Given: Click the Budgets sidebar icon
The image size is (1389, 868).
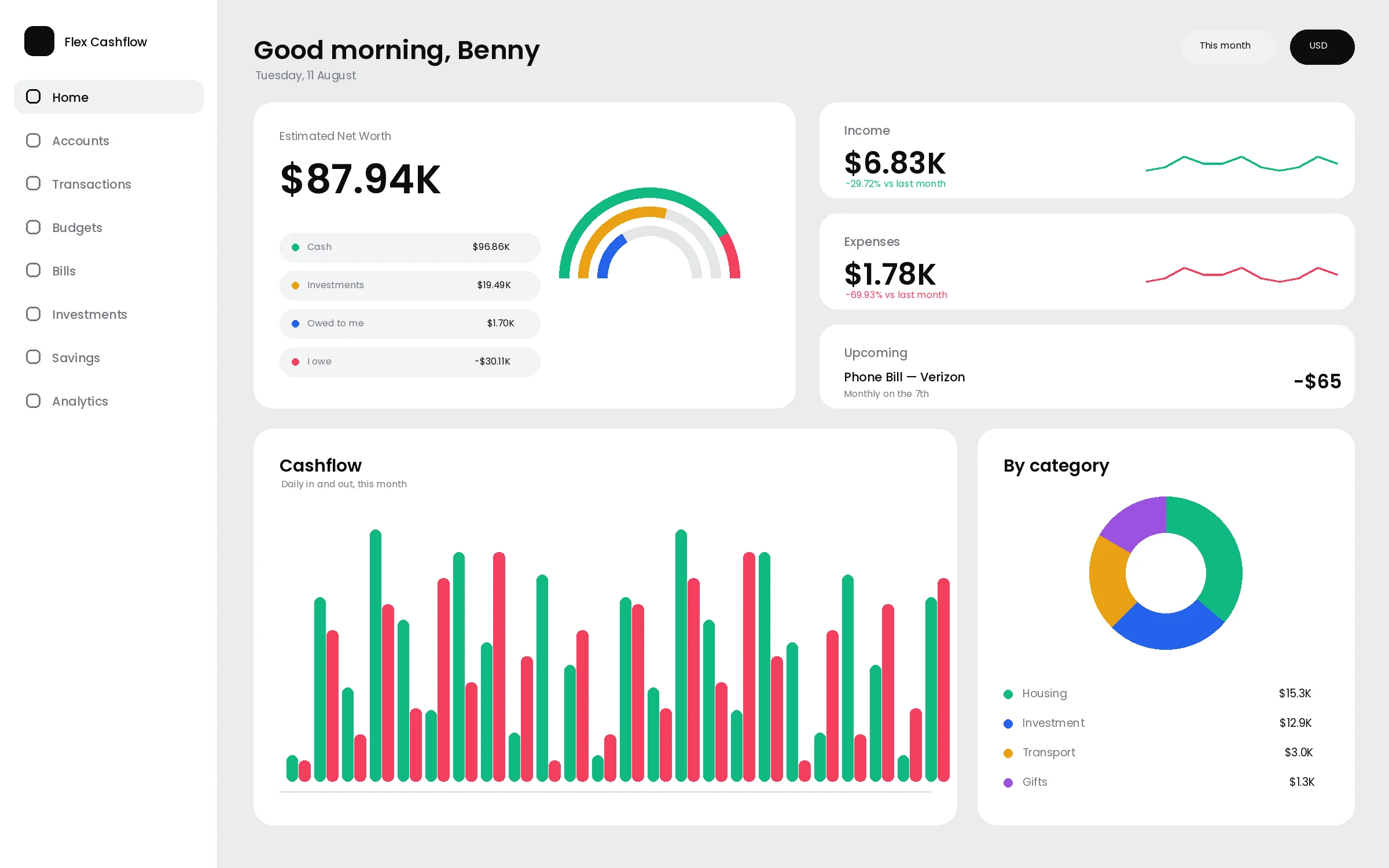Looking at the screenshot, I should pos(34,227).
